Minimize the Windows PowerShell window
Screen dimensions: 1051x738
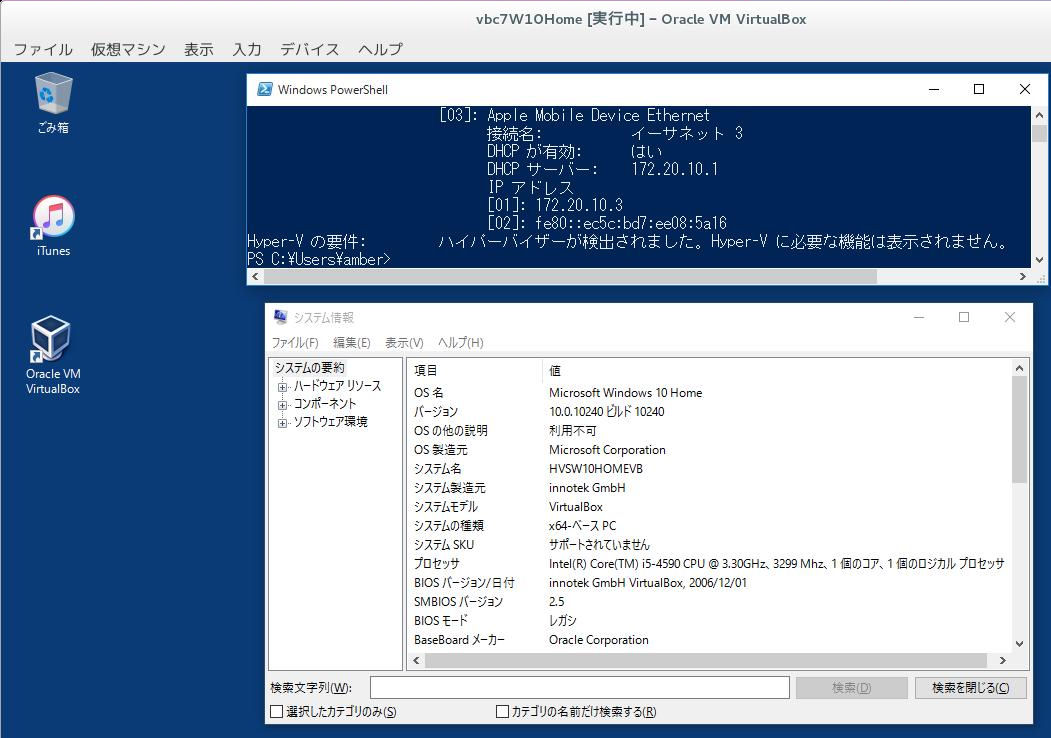tap(934, 89)
